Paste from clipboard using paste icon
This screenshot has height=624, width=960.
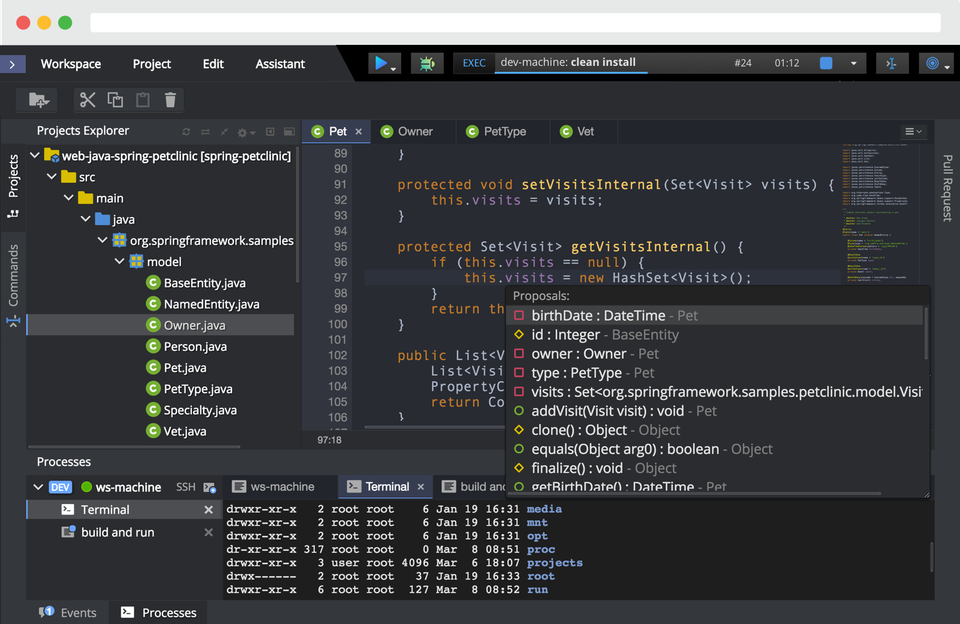click(x=142, y=99)
